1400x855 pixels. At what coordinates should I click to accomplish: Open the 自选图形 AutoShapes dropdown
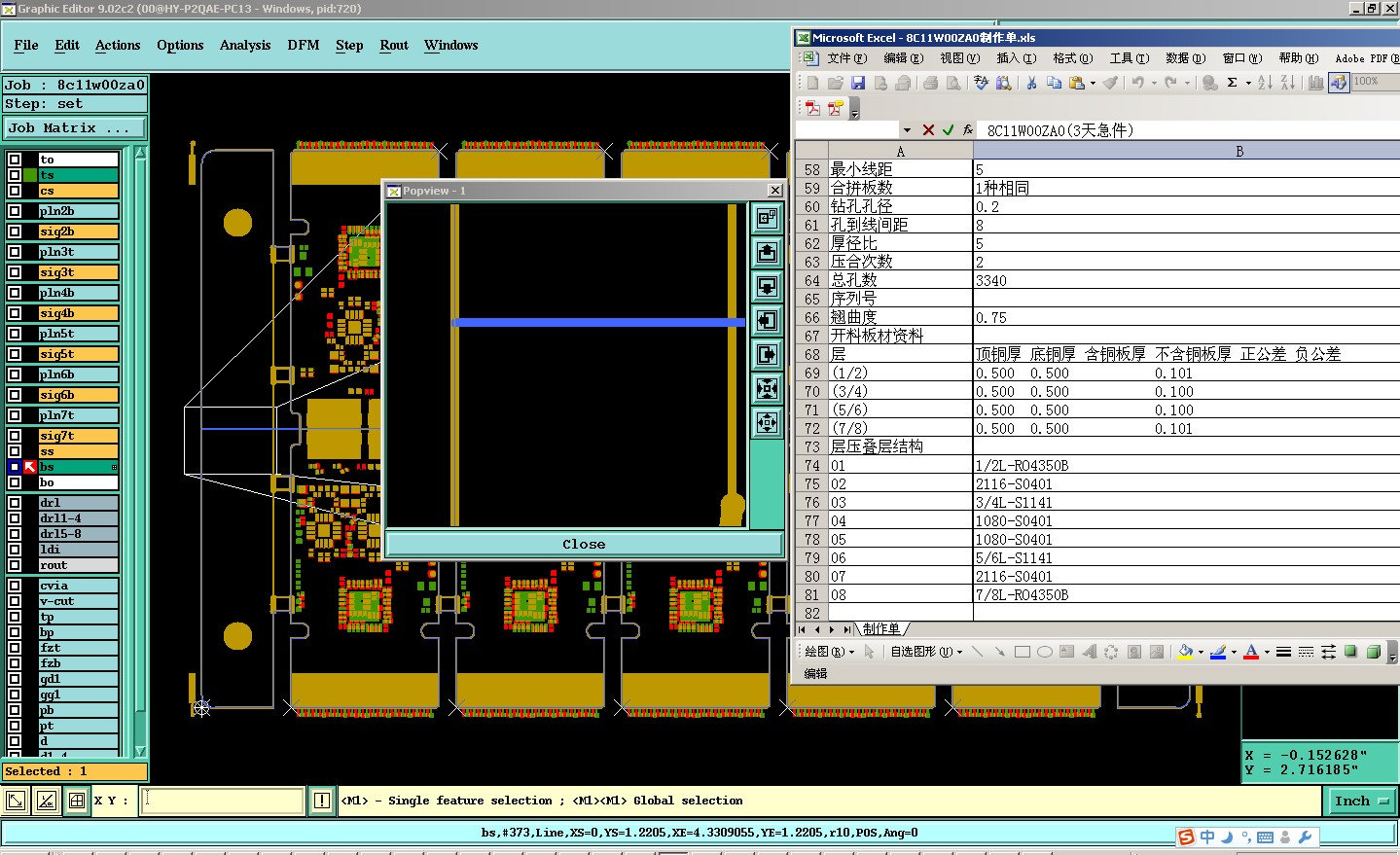(926, 652)
